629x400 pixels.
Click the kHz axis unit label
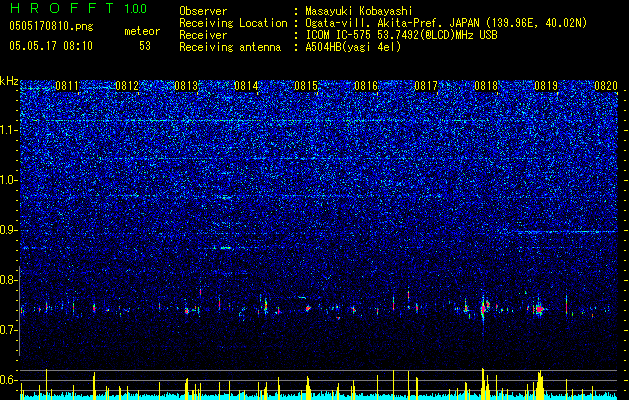9,81
